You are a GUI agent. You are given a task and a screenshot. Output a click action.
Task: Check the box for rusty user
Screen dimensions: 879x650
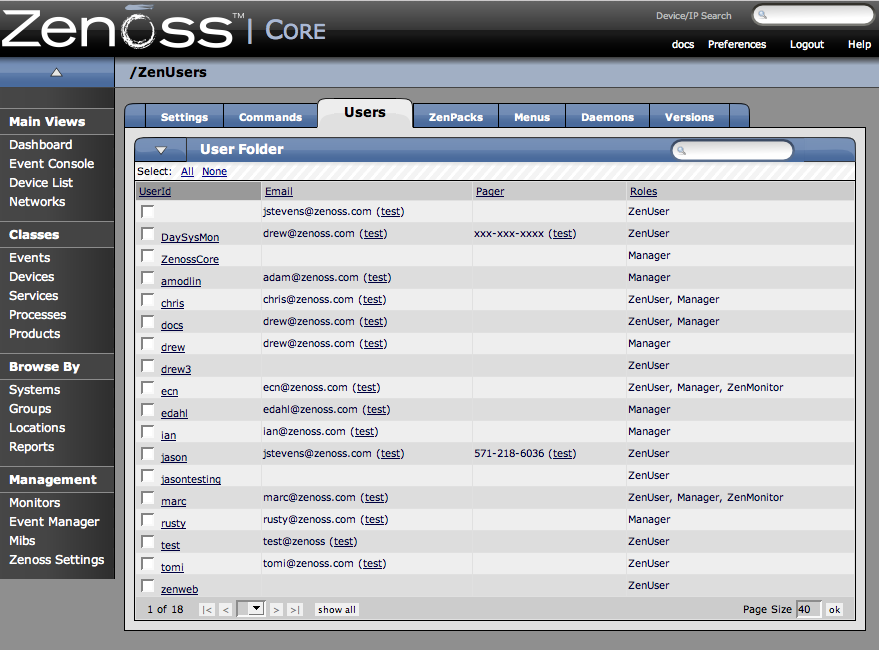(147, 519)
